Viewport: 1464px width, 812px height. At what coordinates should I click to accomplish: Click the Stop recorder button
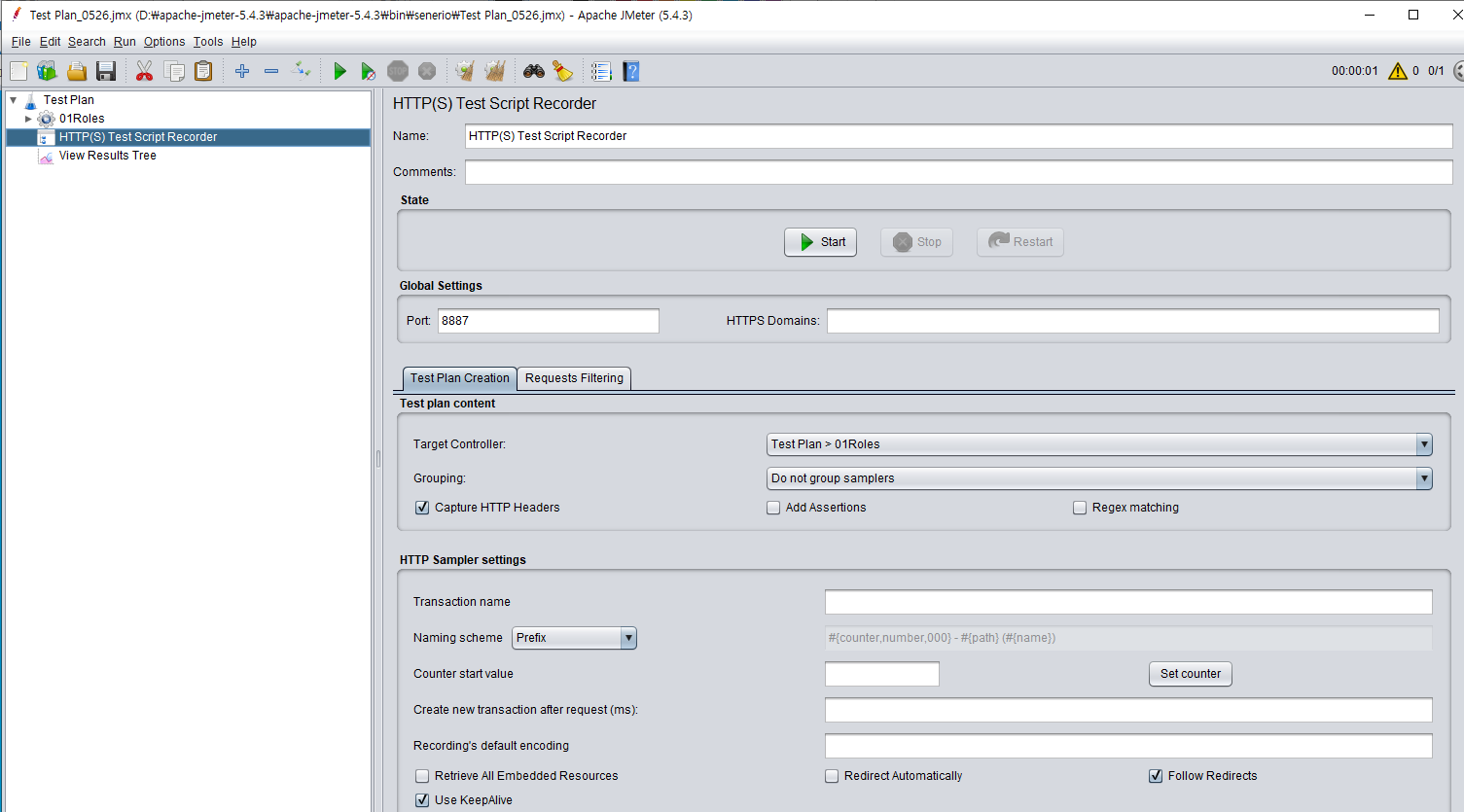(916, 242)
